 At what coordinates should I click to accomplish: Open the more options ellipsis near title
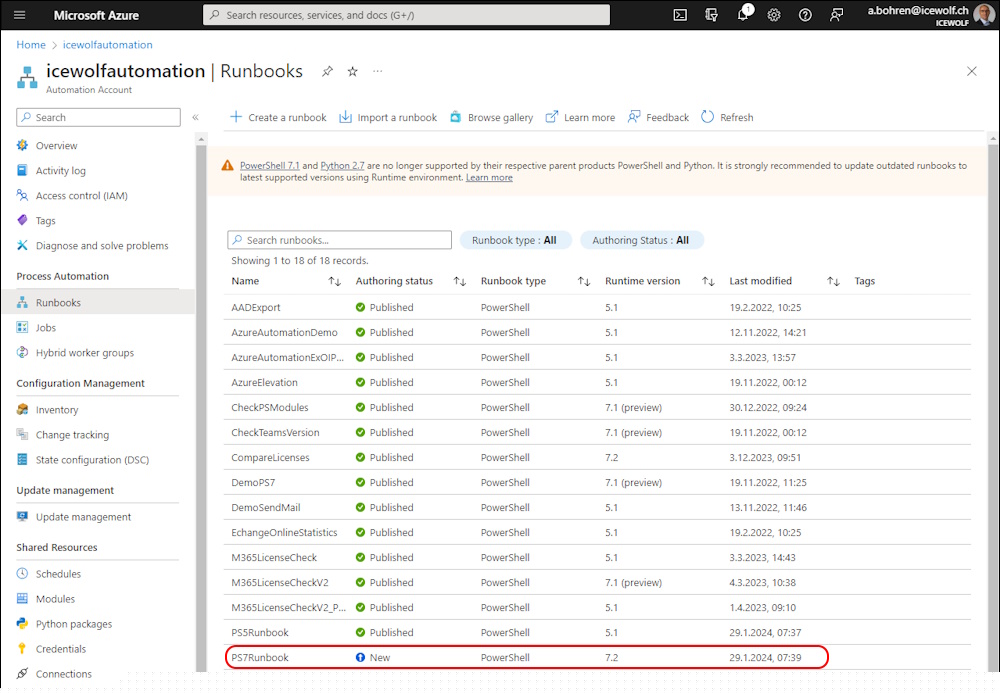coord(378,71)
